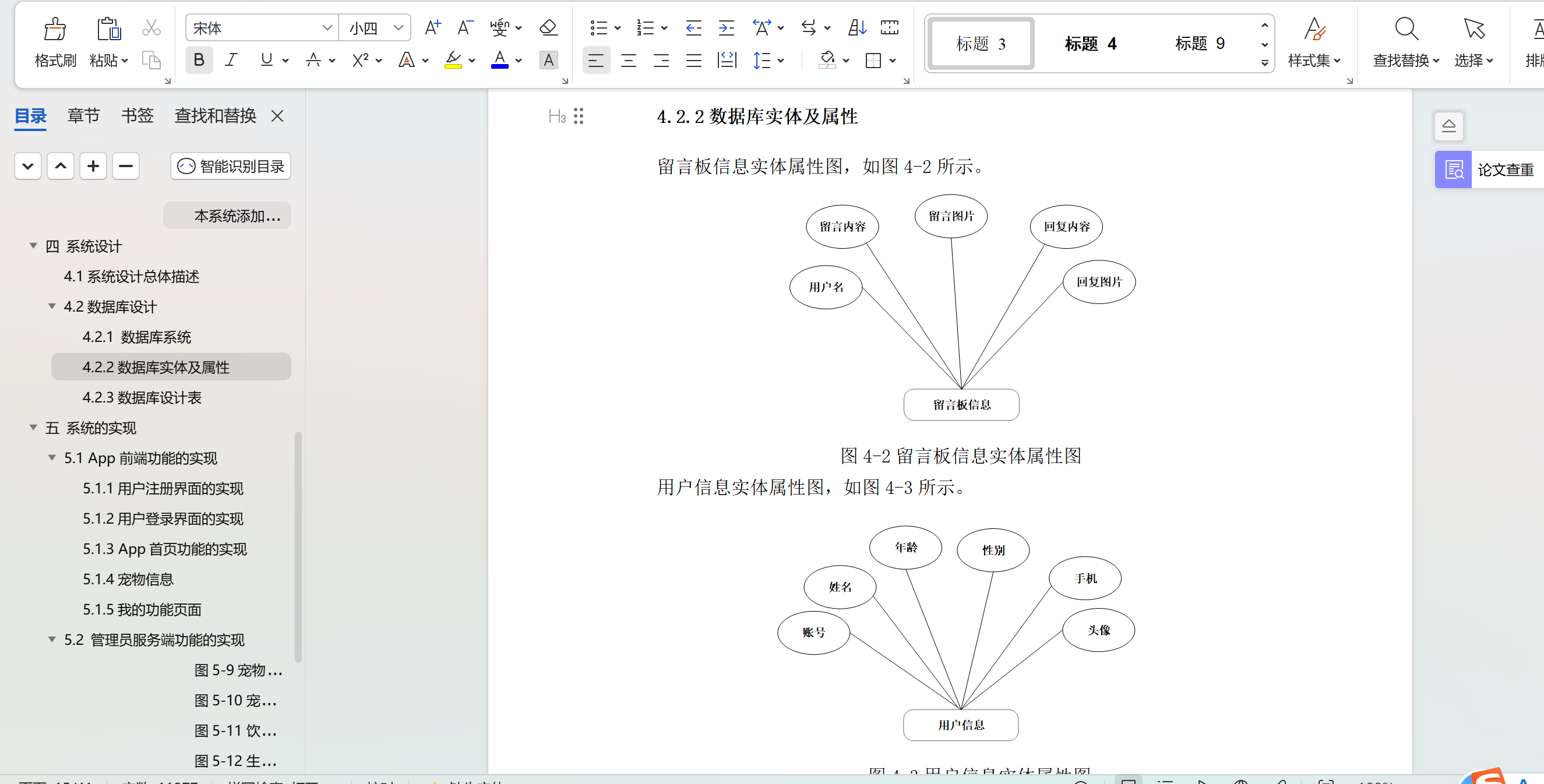Collapse the 4.2 数据库设计 tree node
This screenshot has width=1544, height=784.
52,306
